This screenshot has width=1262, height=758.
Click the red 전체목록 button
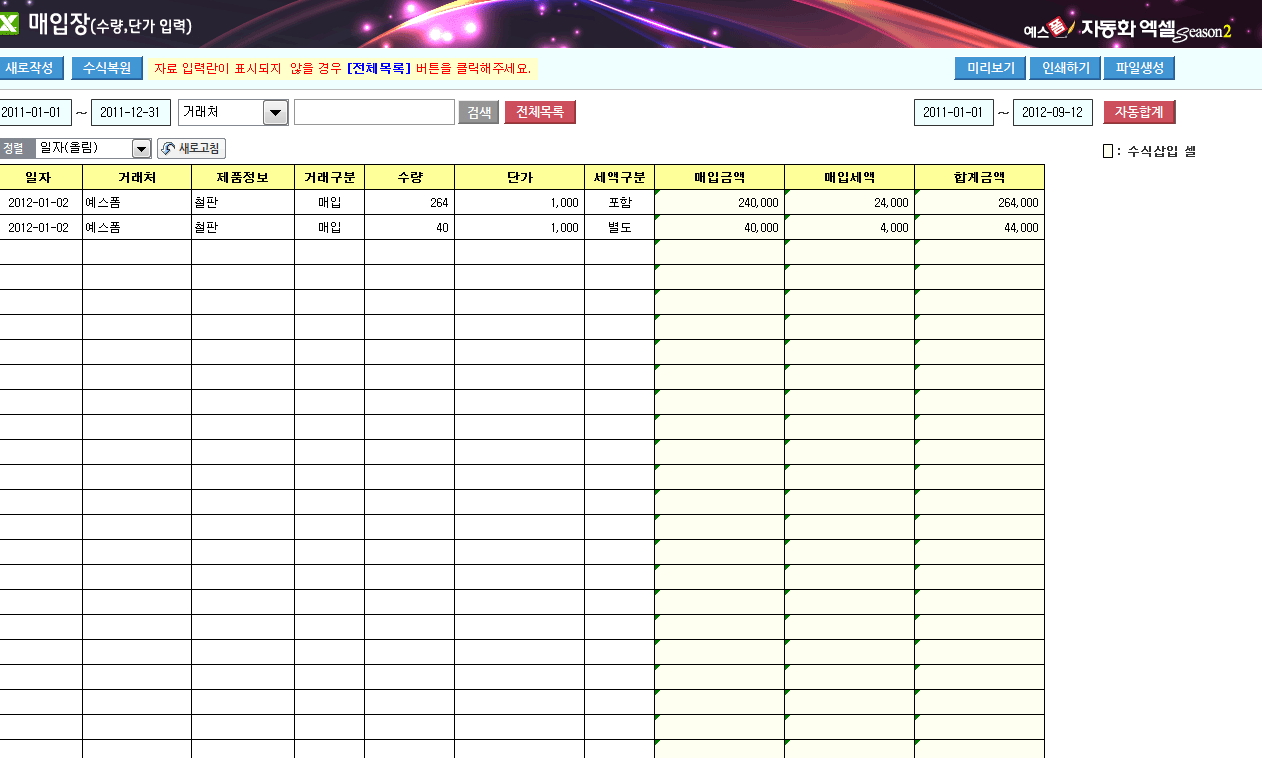[x=540, y=112]
